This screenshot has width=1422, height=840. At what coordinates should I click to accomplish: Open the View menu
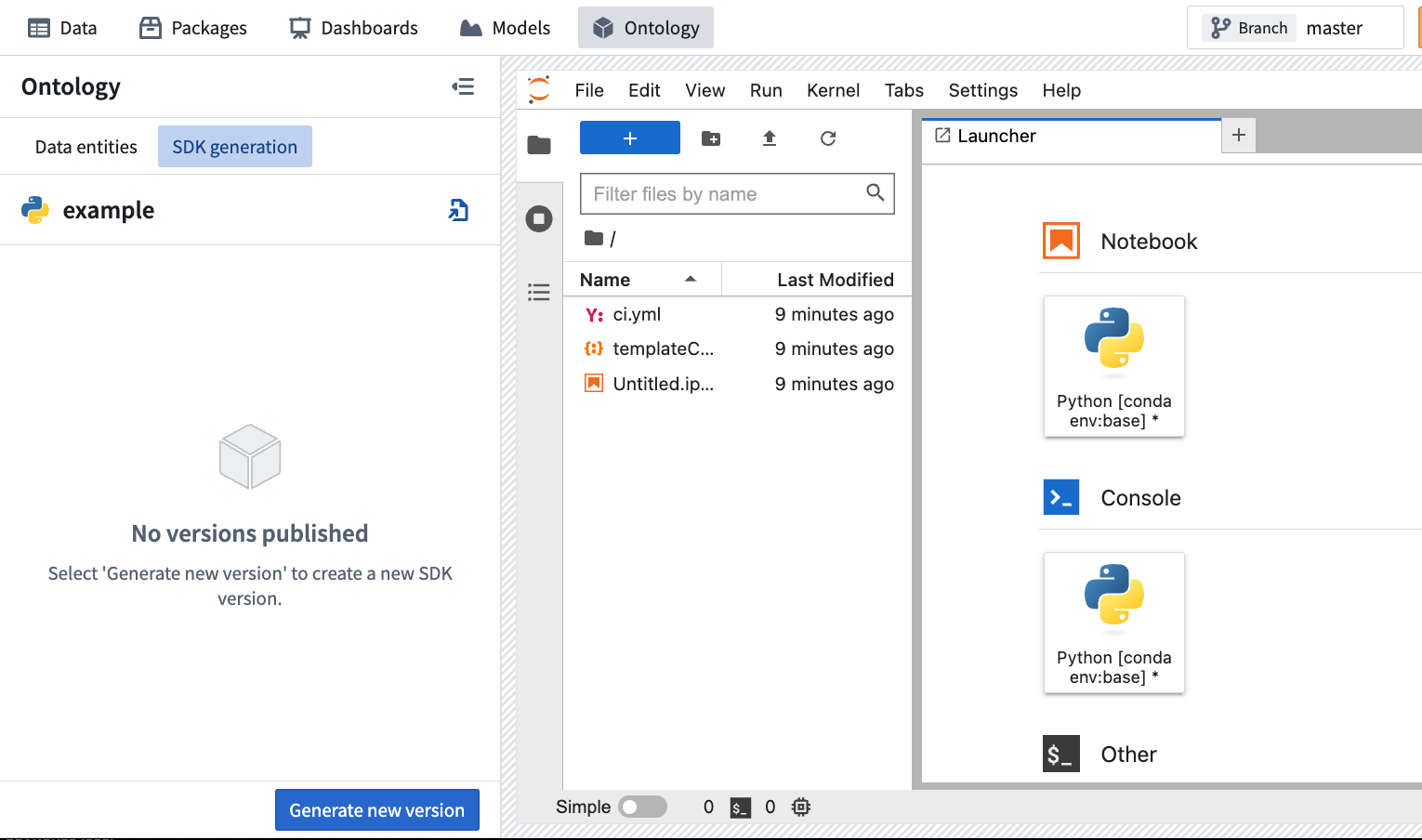[704, 90]
